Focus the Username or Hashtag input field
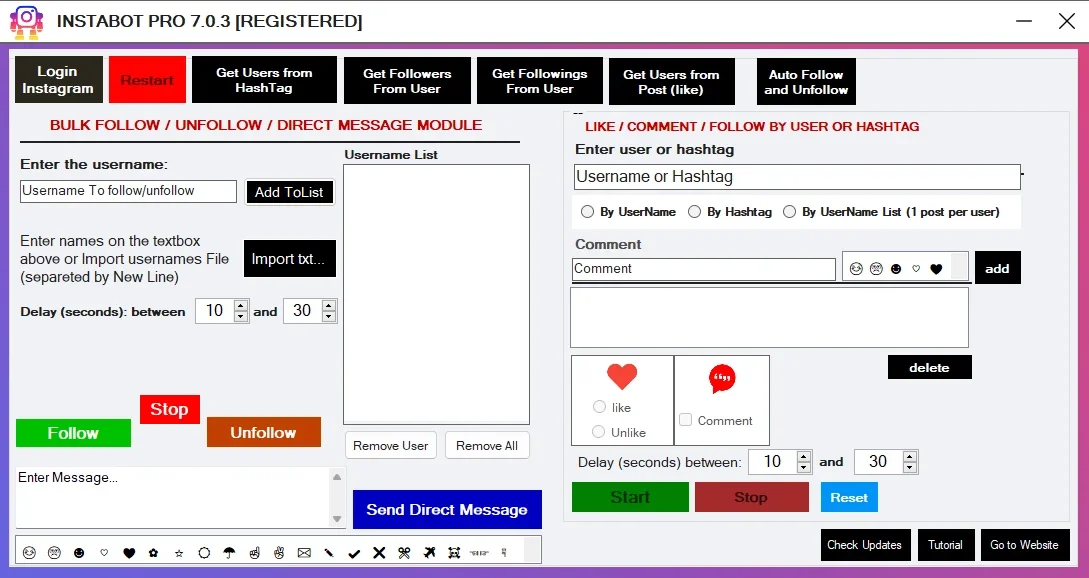The width and height of the screenshot is (1089, 578). coord(797,177)
